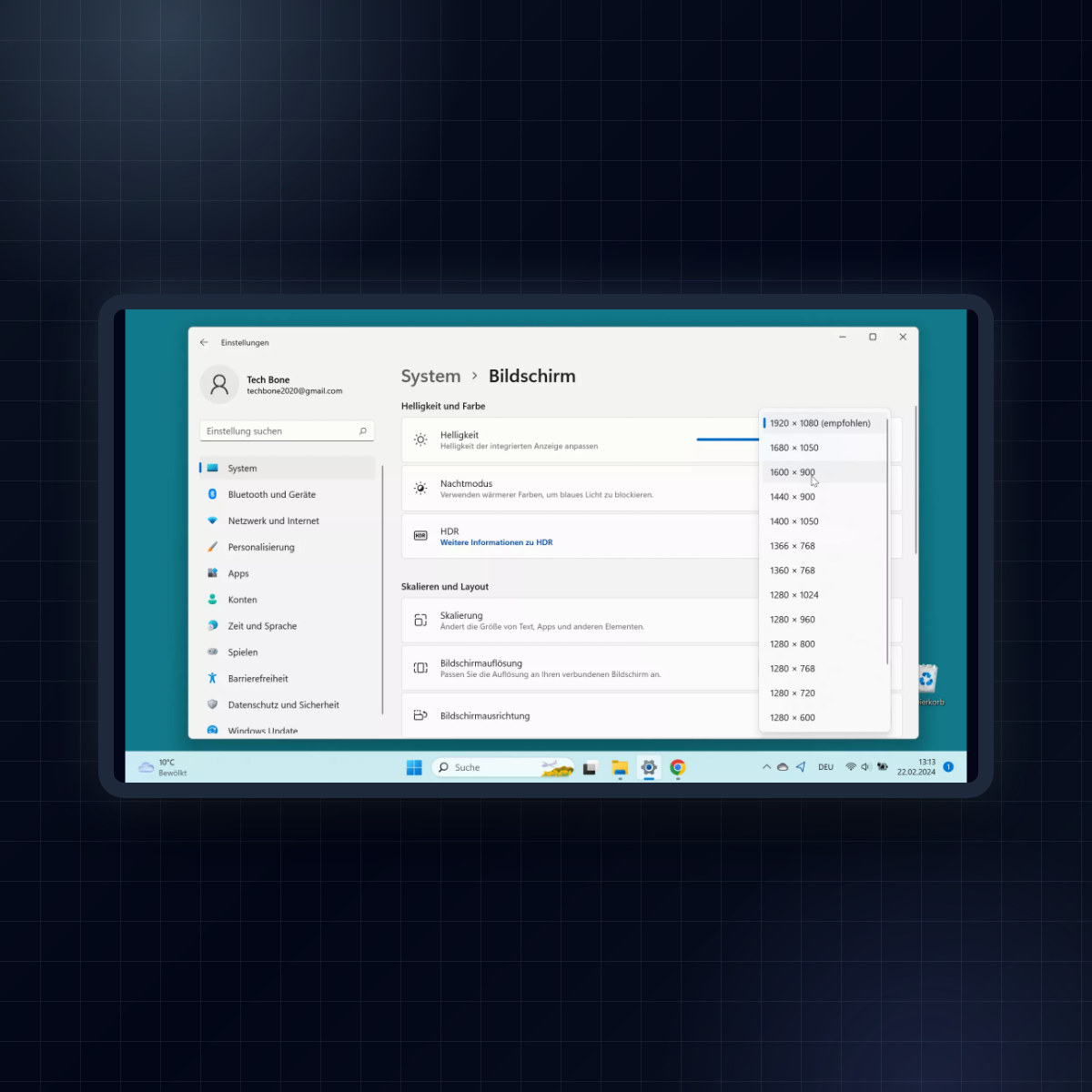Show hidden tray icons chevron
Screen dimensions: 1092x1092
(766, 767)
